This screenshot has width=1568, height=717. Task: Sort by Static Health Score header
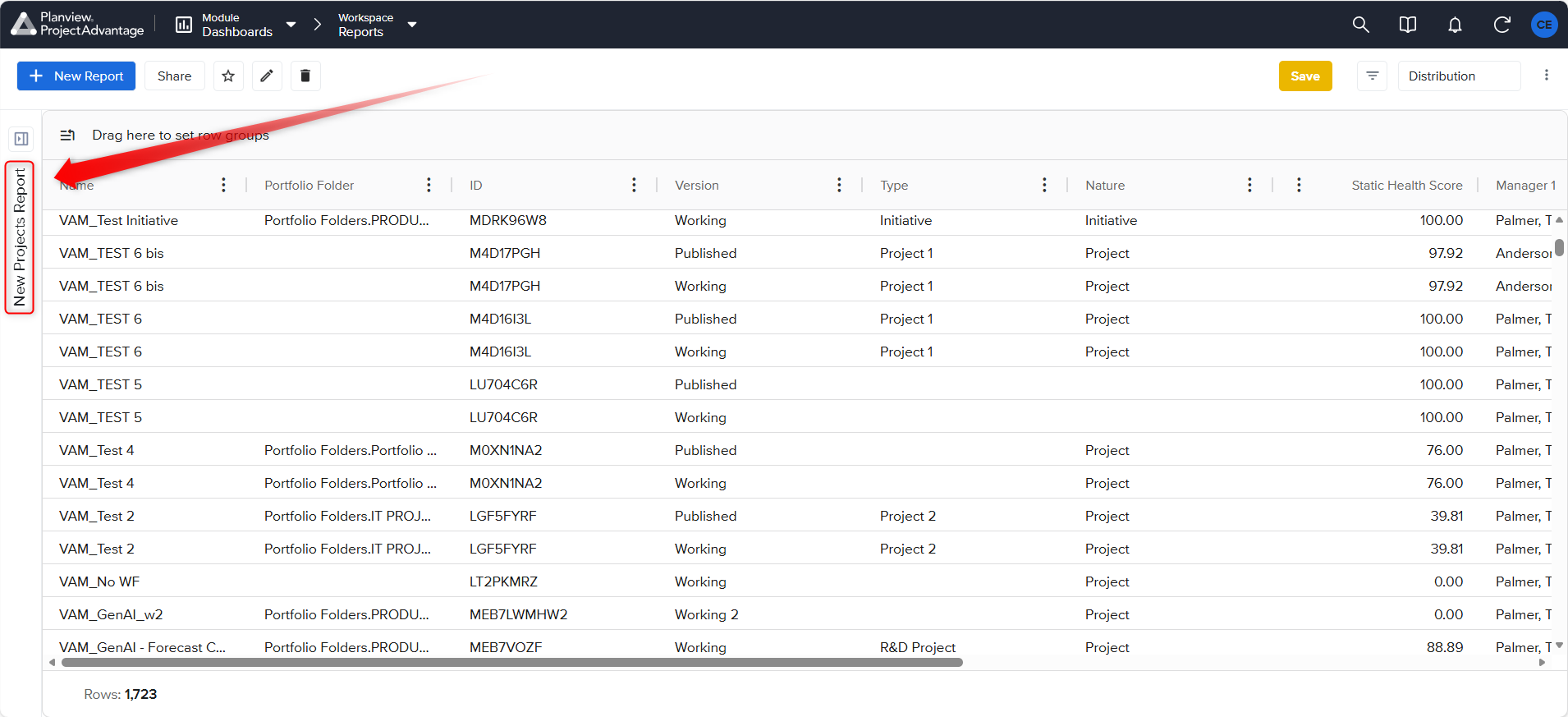coord(1407,186)
